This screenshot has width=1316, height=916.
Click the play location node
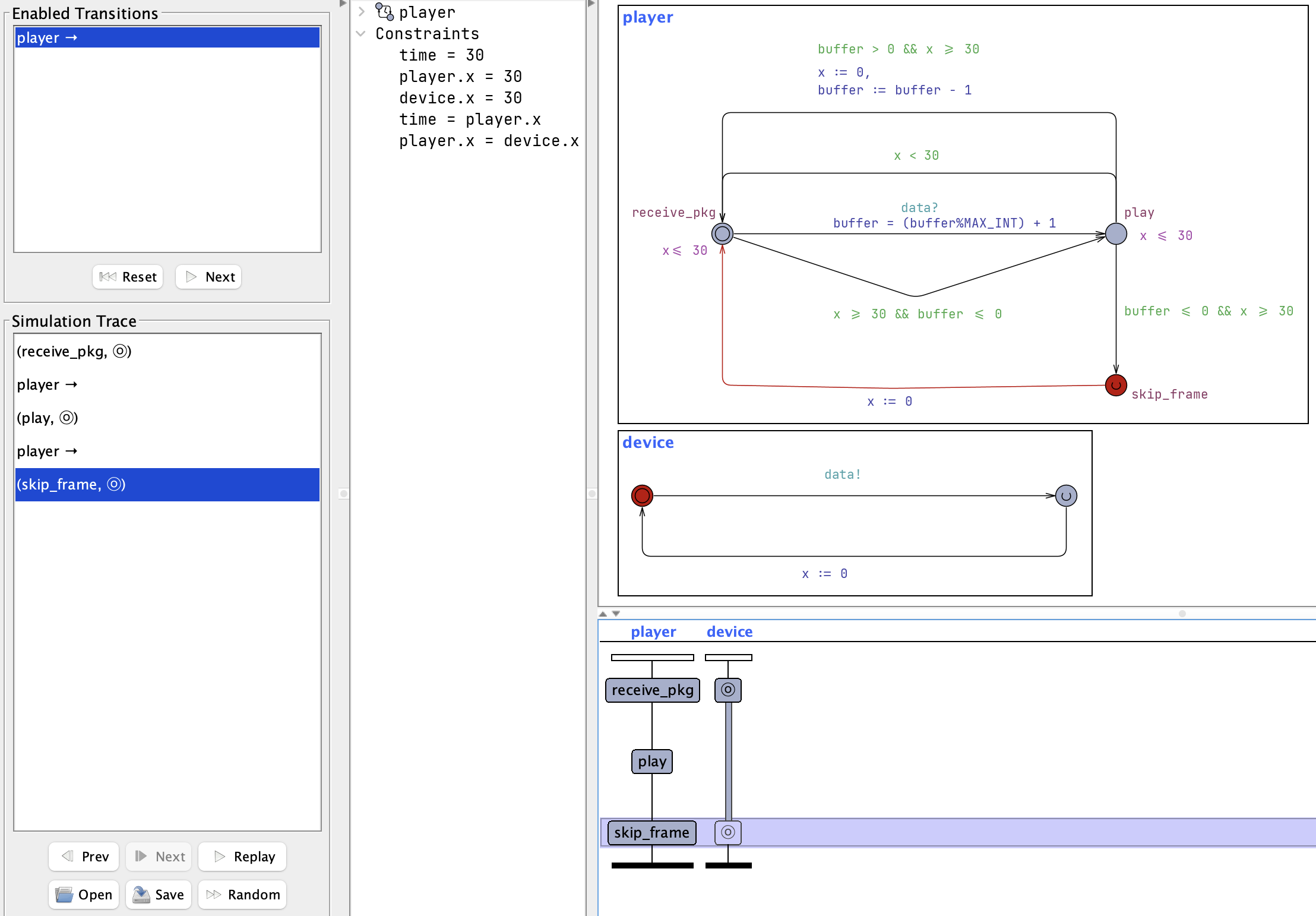coord(1116,233)
